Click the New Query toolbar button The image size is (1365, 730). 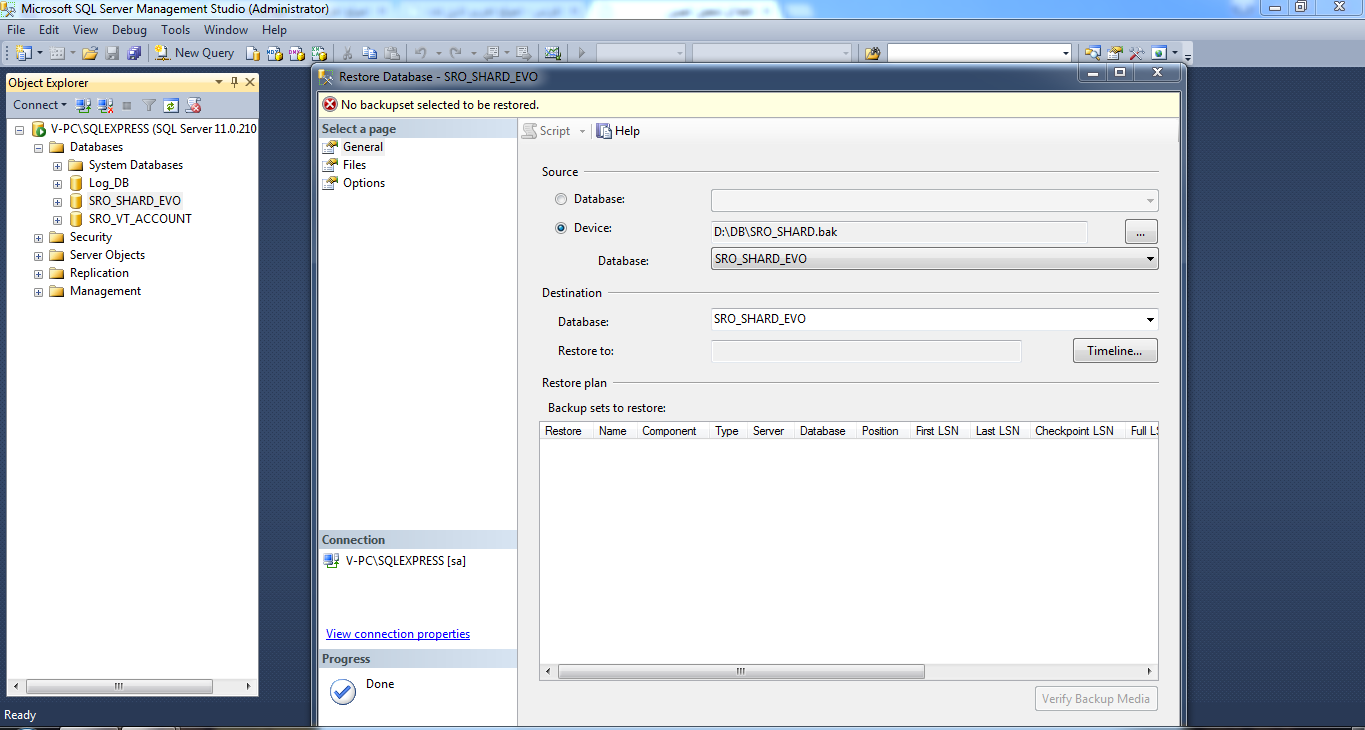[195, 53]
